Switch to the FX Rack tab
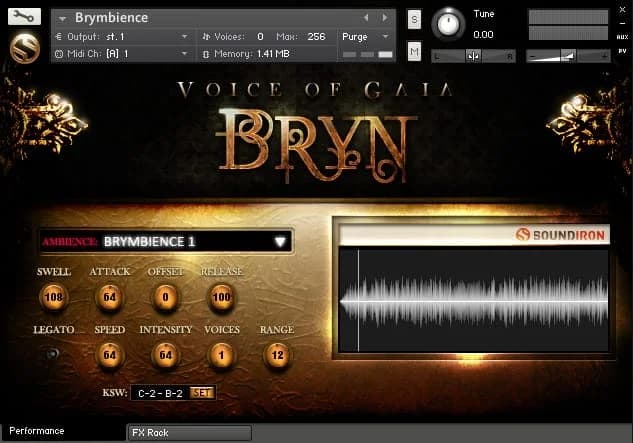Screen dimensions: 633x443 [x=189, y=433]
